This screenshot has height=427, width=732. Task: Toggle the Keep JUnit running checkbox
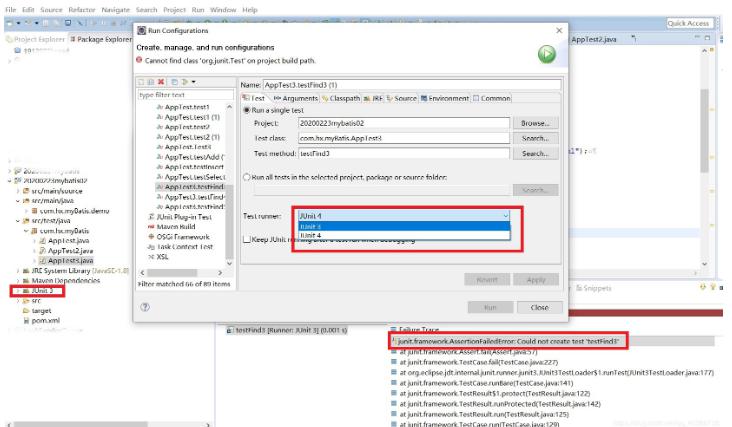pyautogui.click(x=247, y=239)
